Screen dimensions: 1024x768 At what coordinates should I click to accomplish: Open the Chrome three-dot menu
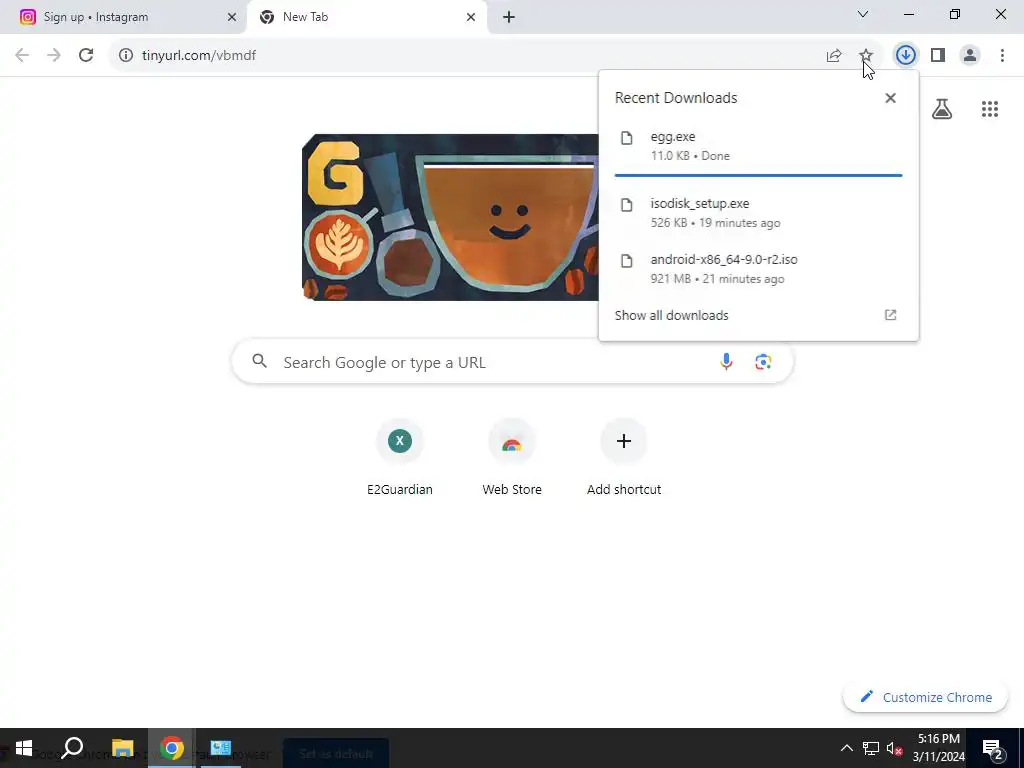pyautogui.click(x=1002, y=55)
